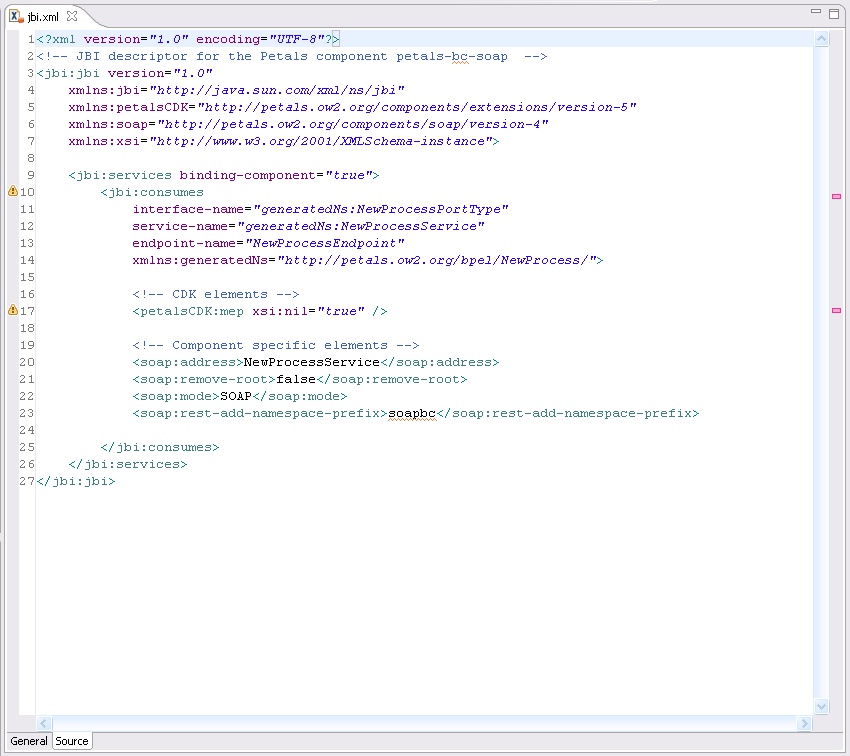Click the warning marker on line 10
Viewport: 850px width, 756px height.
point(12,191)
